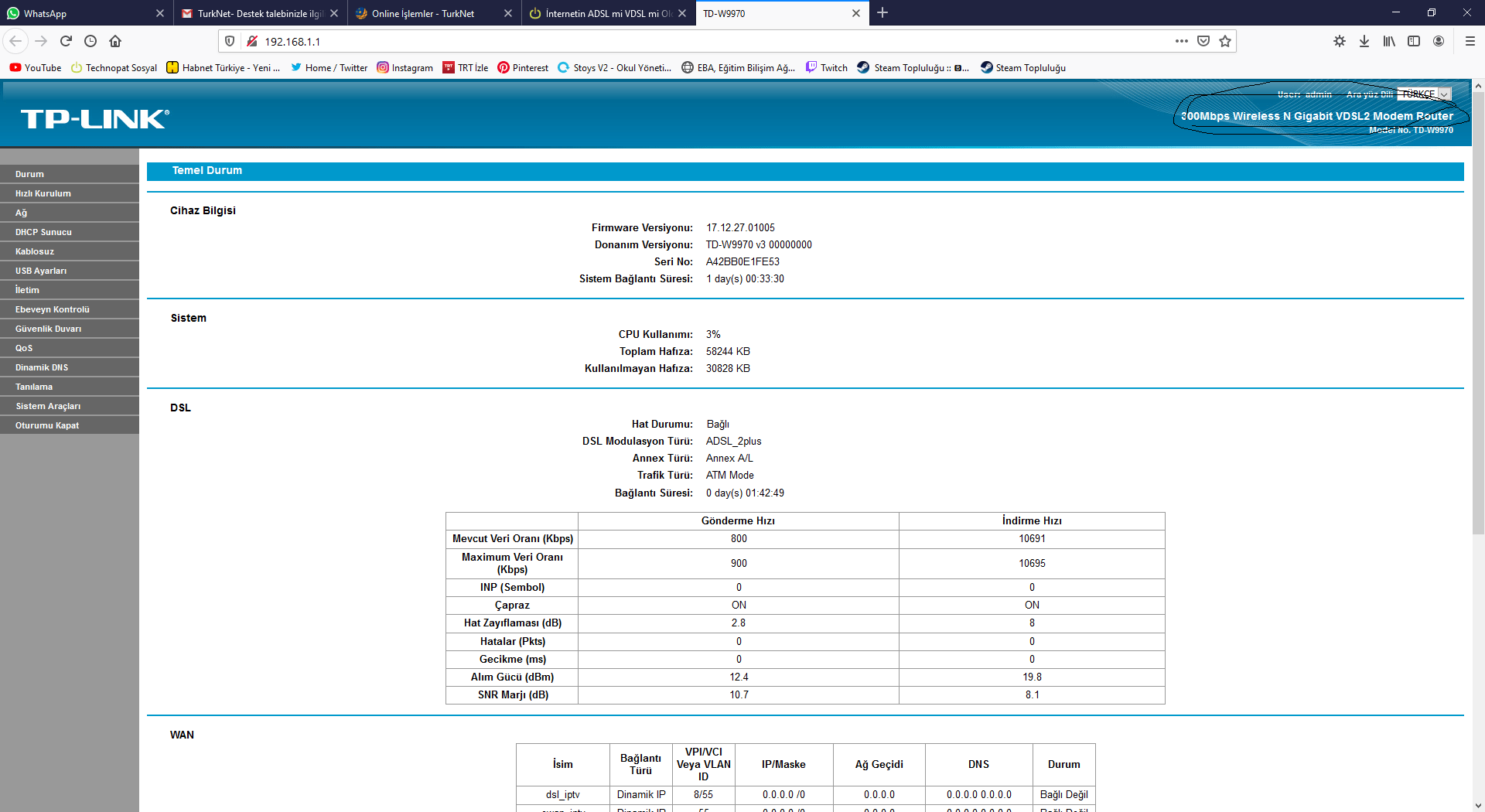Open Sistem Araçları menu item

(70, 406)
